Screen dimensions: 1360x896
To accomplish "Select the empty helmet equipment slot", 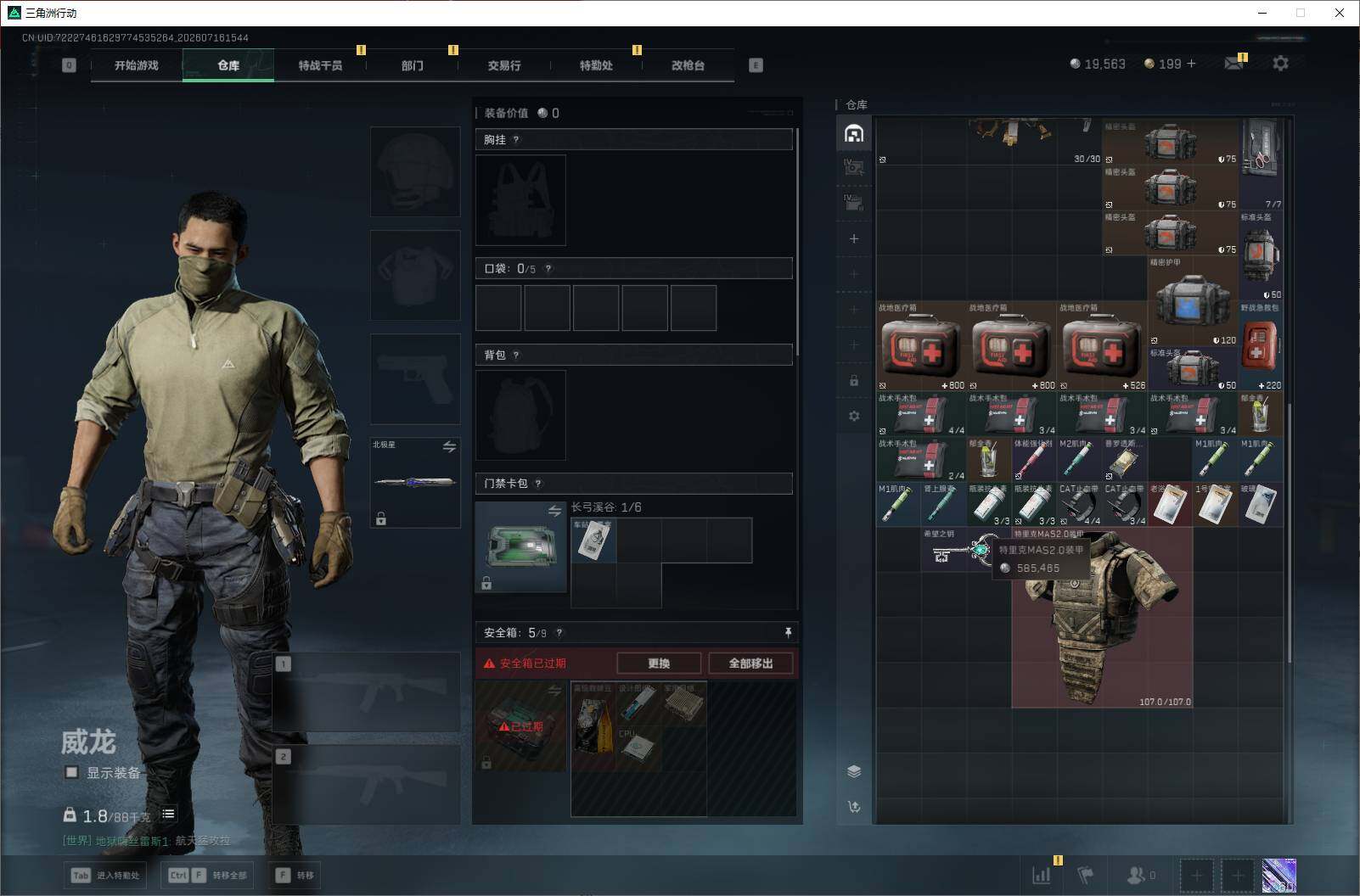I will 415,171.
